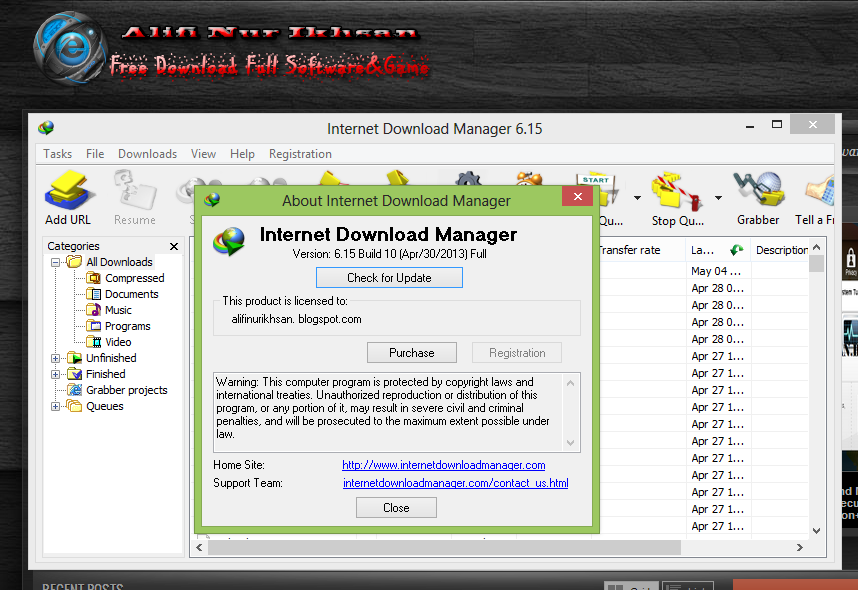
Task: Open the Registration menu
Action: tap(300, 153)
